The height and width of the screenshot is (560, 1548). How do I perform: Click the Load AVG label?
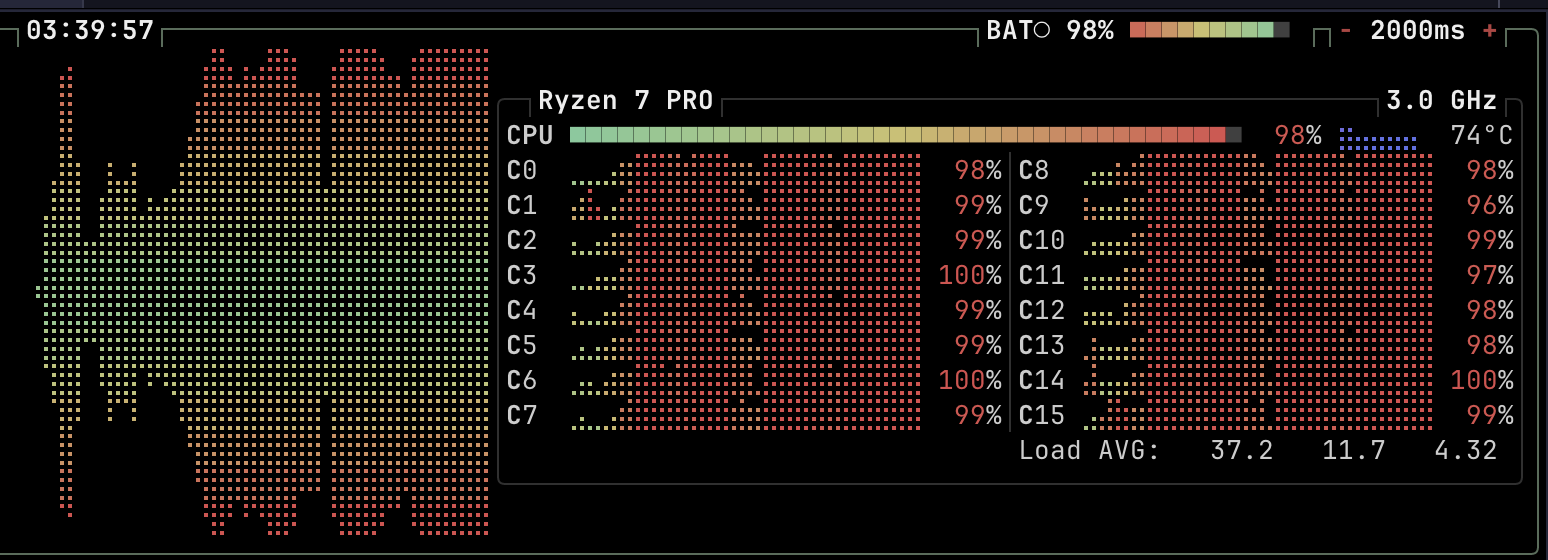point(1089,450)
